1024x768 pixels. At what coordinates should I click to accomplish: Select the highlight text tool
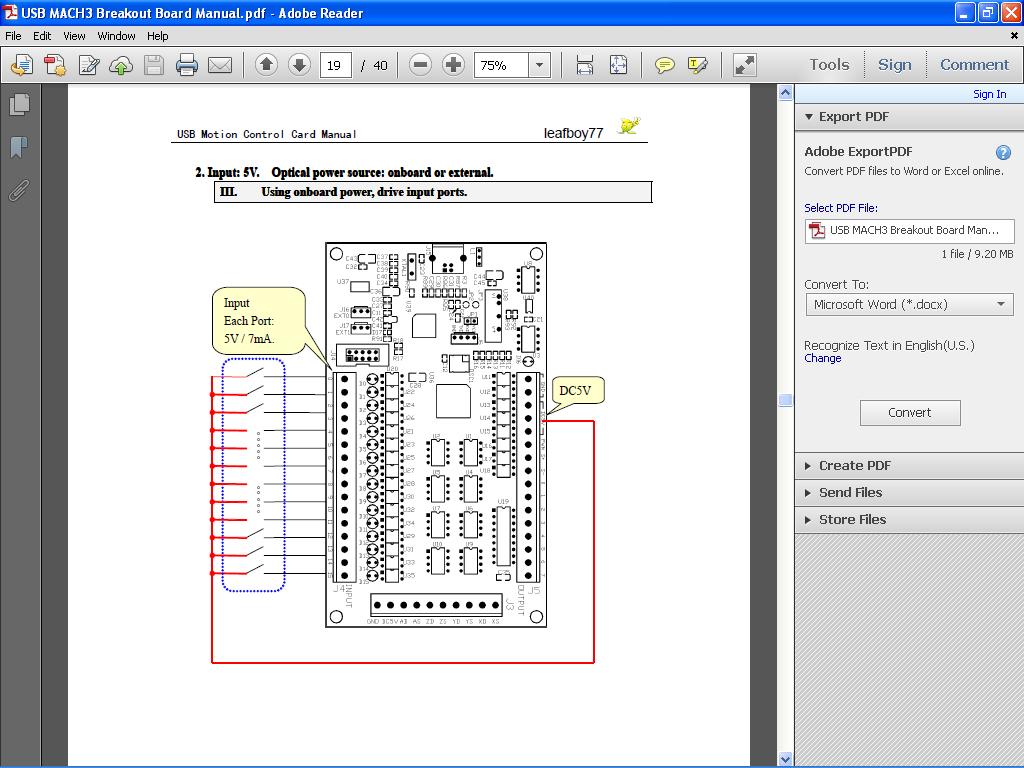coord(697,65)
